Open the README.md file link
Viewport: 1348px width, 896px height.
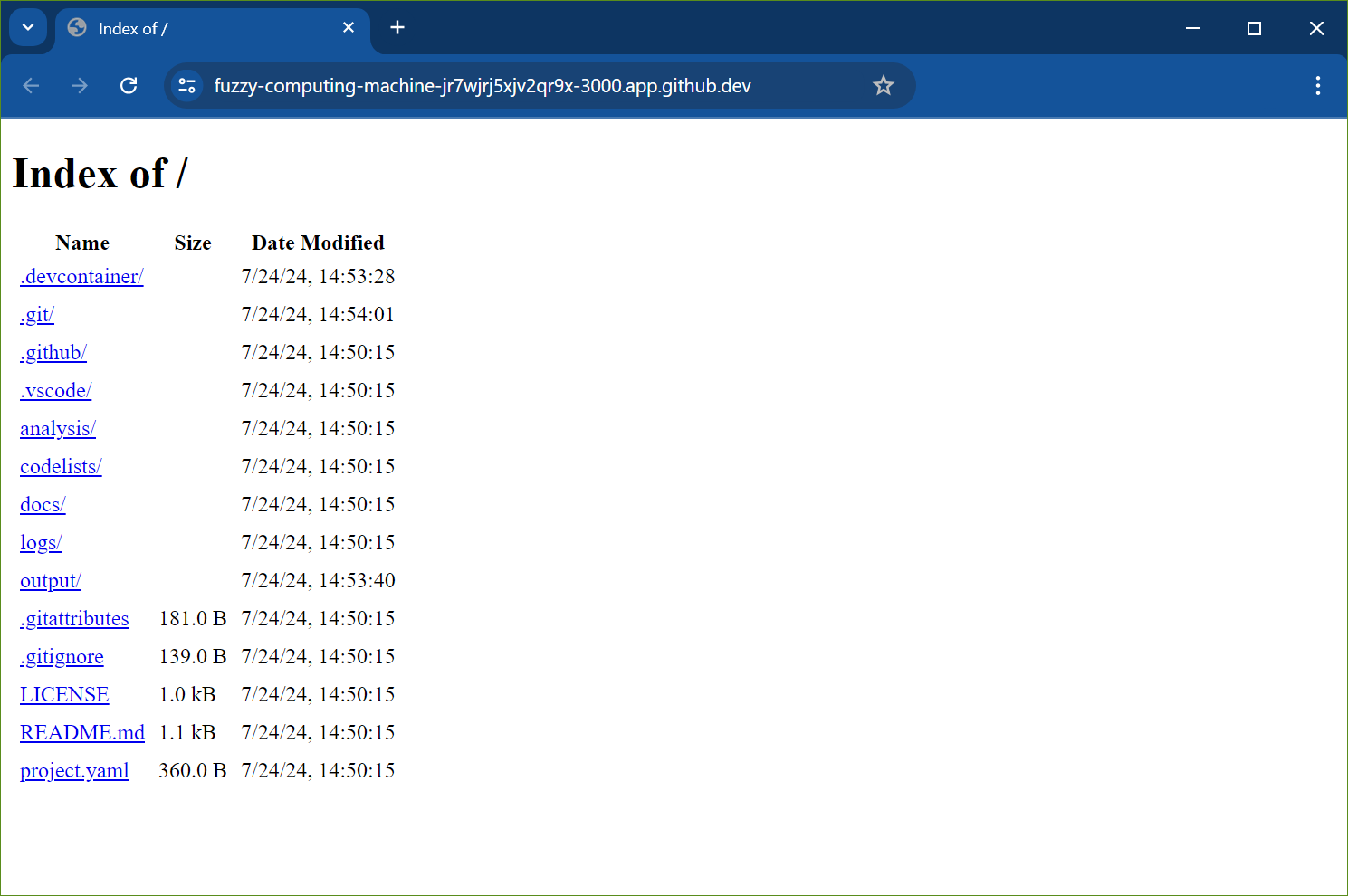[82, 732]
